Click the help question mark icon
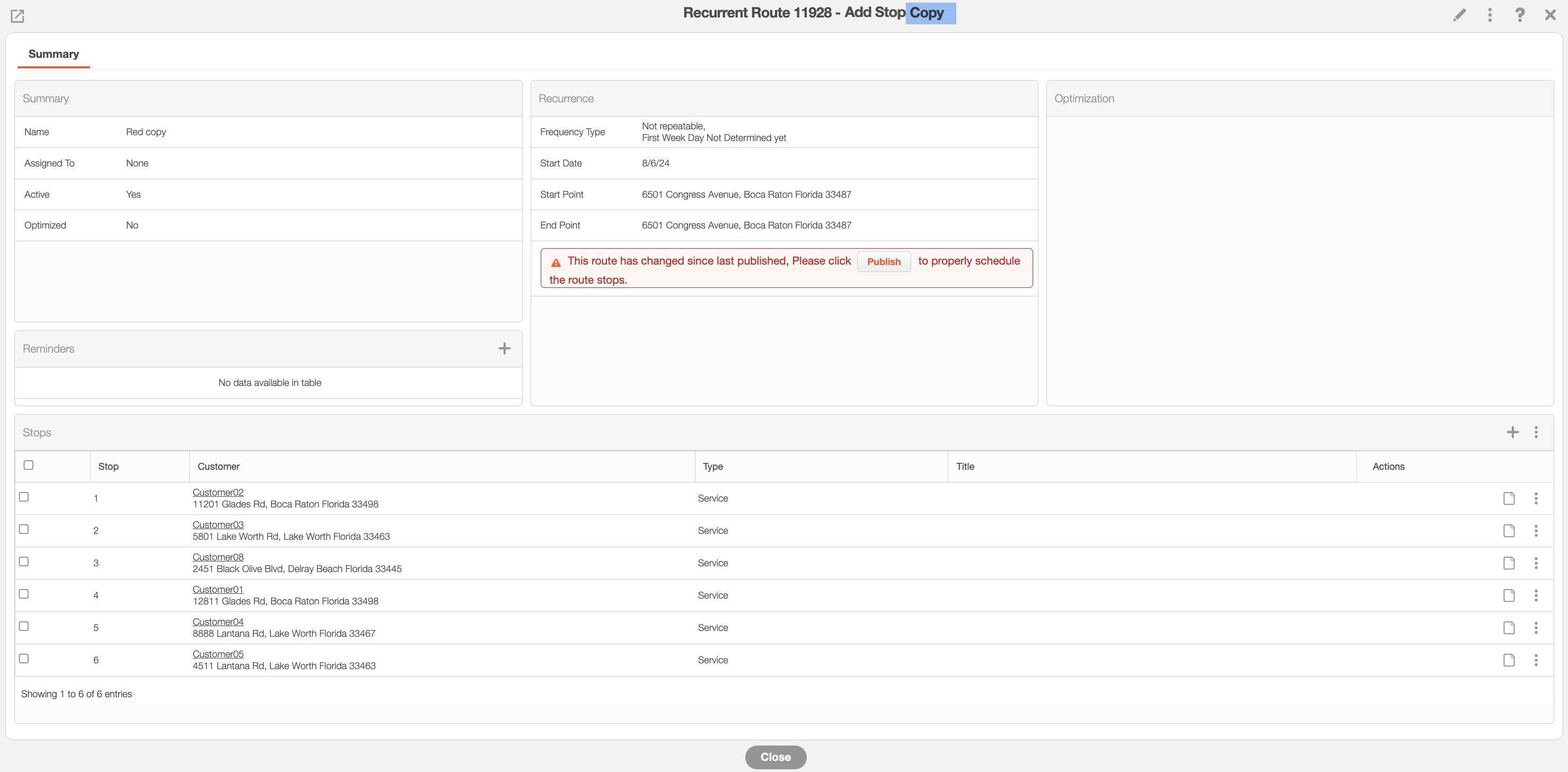Image resolution: width=1568 pixels, height=772 pixels. point(1519,15)
